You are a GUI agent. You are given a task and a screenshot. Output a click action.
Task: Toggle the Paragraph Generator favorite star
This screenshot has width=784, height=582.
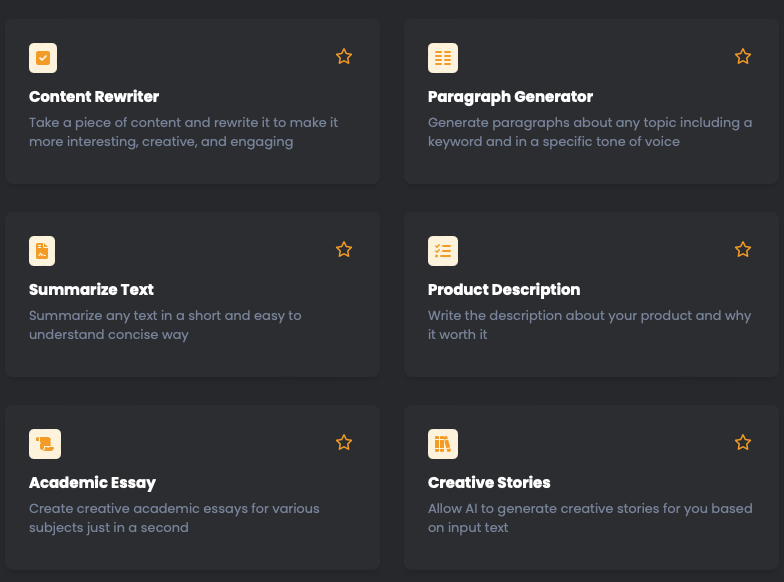(x=743, y=56)
